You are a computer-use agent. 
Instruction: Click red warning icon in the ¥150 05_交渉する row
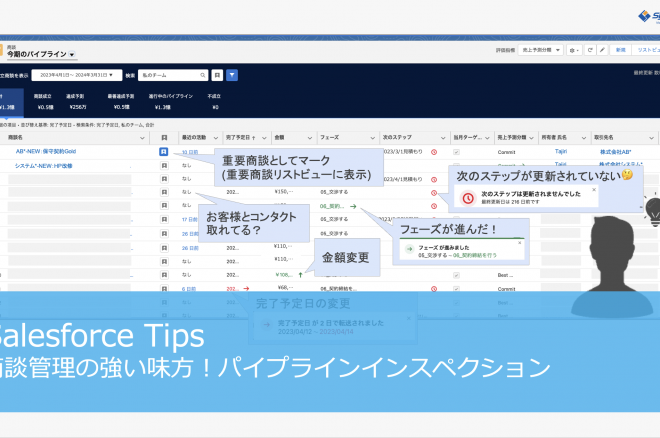(434, 193)
